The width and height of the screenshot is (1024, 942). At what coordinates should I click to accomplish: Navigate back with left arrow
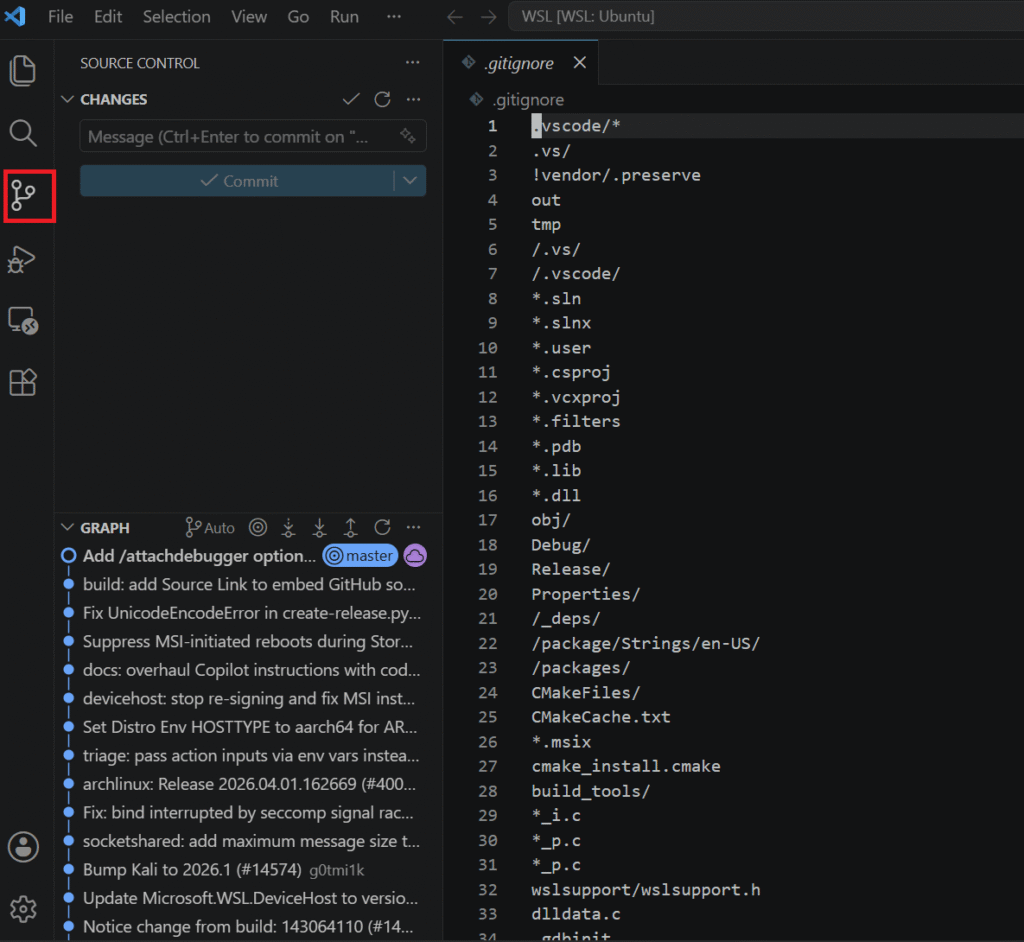pyautogui.click(x=455, y=16)
